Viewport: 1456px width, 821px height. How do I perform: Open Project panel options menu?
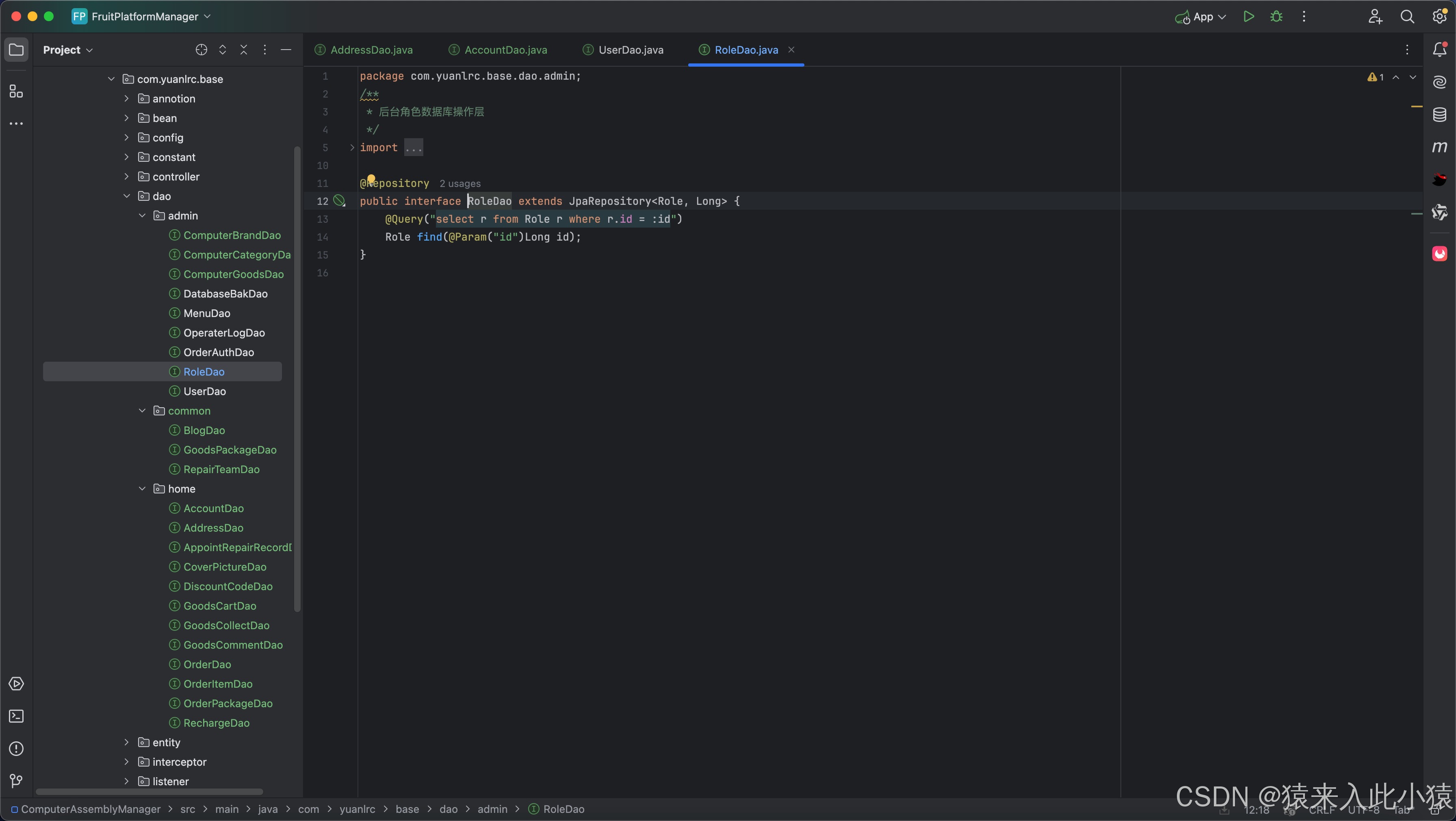point(264,50)
